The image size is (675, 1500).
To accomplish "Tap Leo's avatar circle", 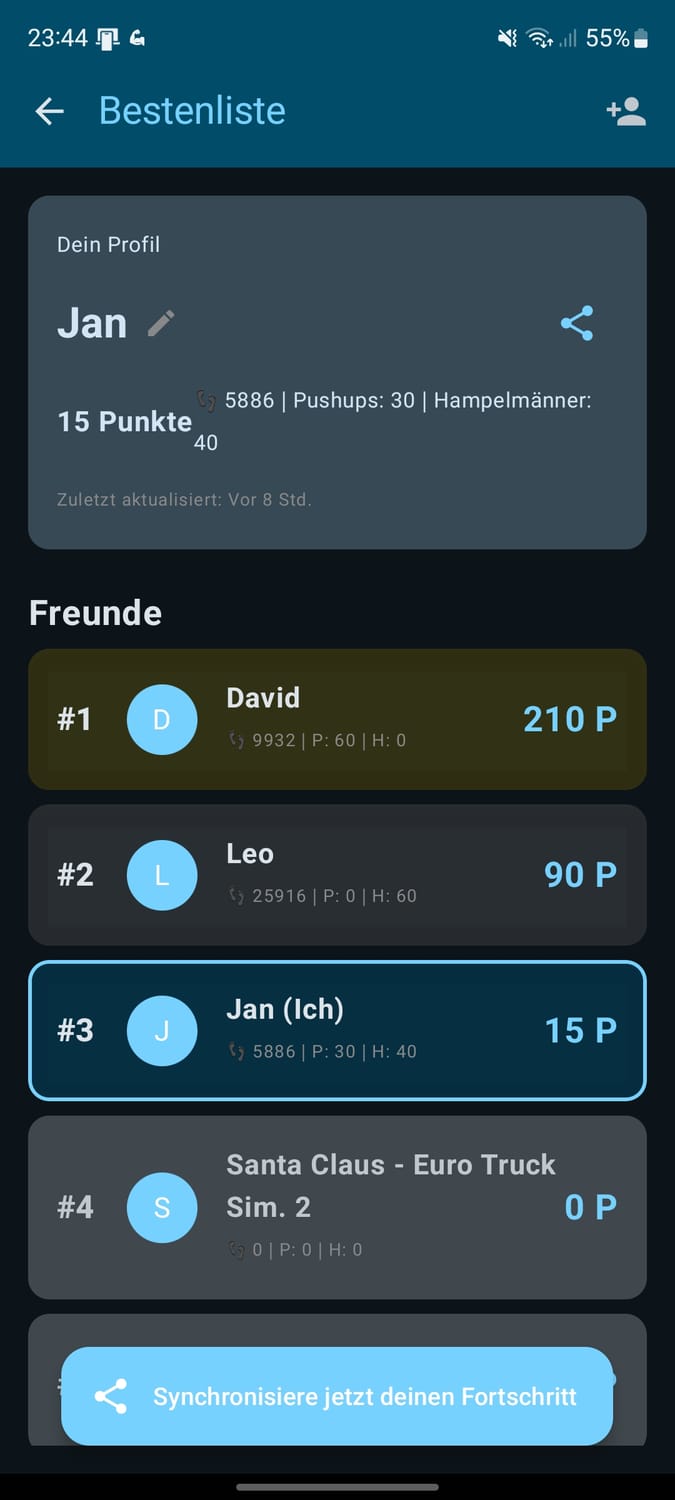I will (162, 875).
